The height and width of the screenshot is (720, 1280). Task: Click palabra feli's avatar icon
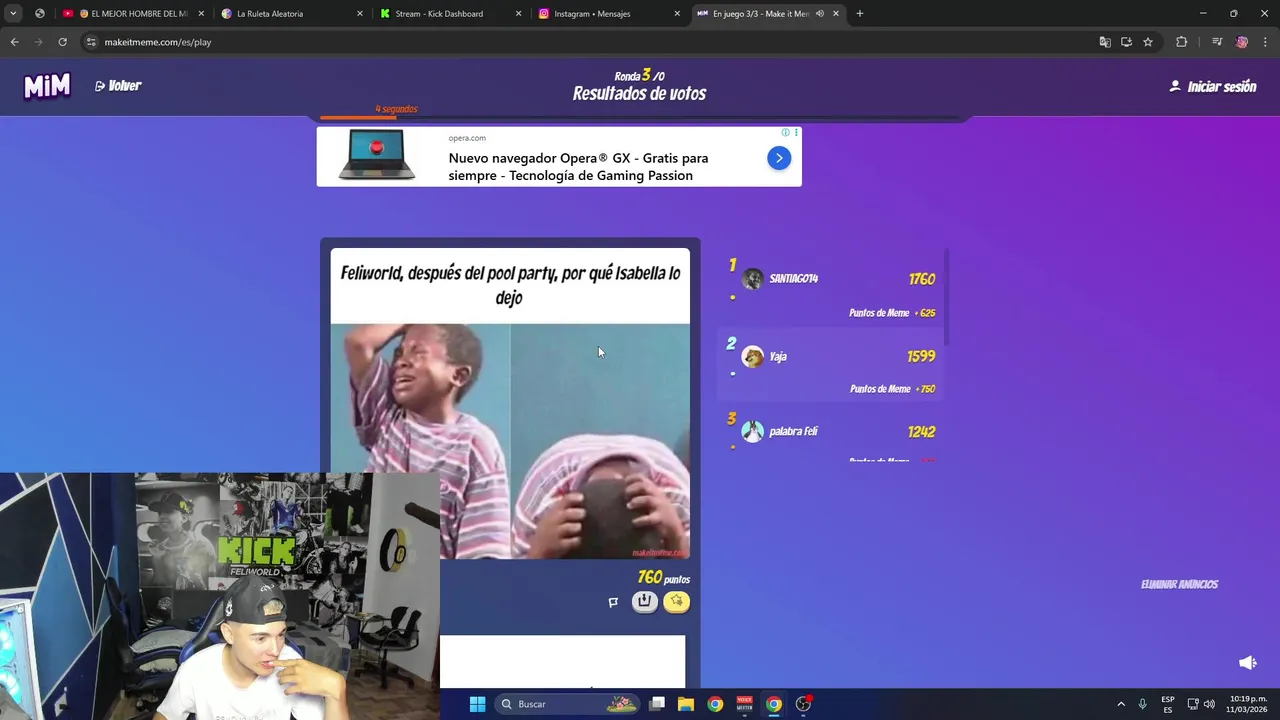(753, 432)
